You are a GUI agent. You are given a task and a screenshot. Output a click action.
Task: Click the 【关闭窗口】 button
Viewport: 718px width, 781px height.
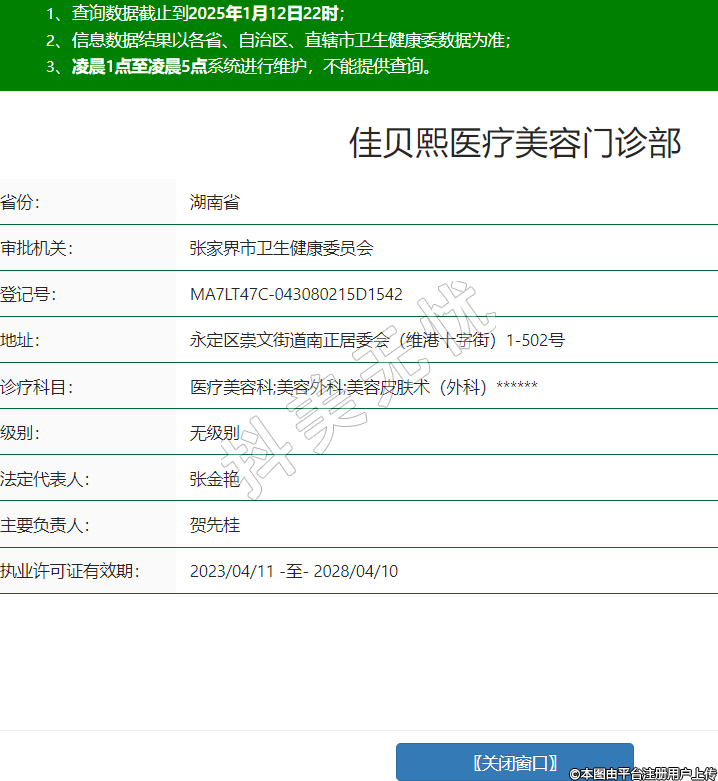click(x=514, y=762)
